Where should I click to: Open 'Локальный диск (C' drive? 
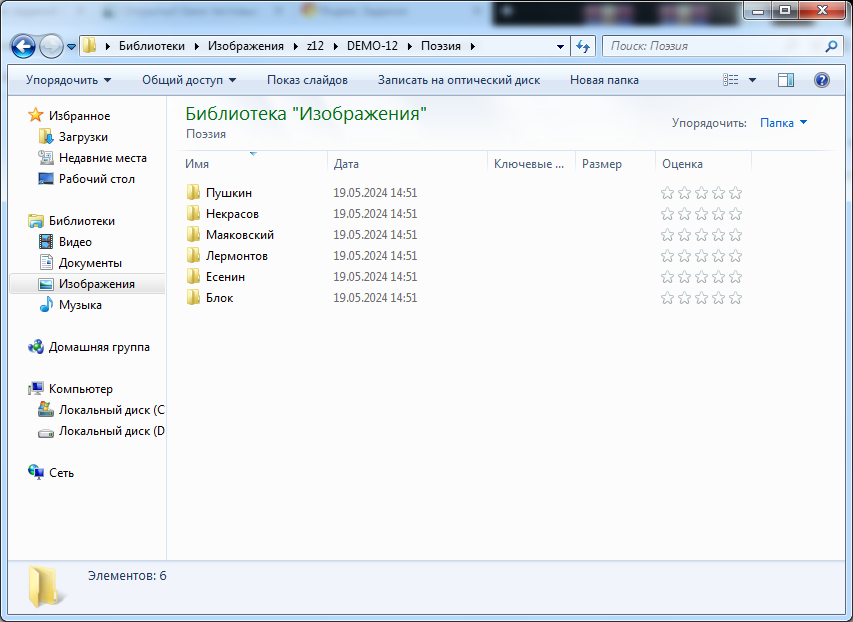point(112,410)
